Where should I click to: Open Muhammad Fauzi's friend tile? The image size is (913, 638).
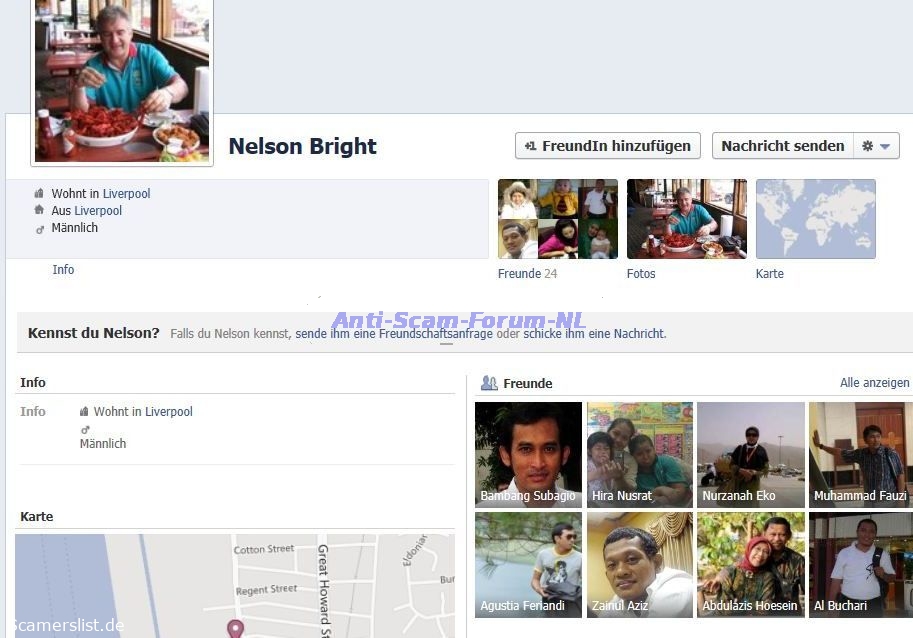click(860, 455)
